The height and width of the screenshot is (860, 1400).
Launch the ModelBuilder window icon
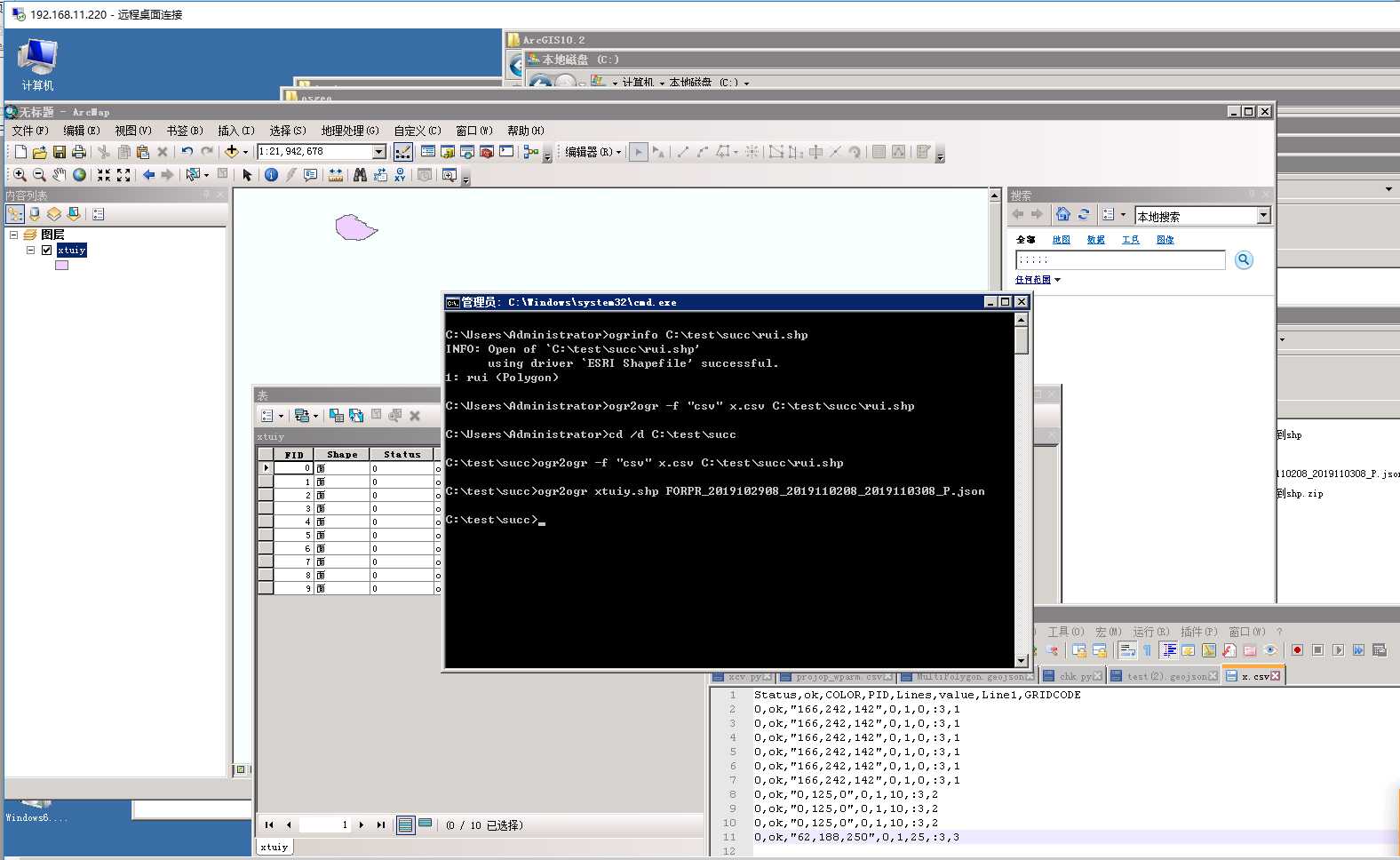[x=531, y=152]
